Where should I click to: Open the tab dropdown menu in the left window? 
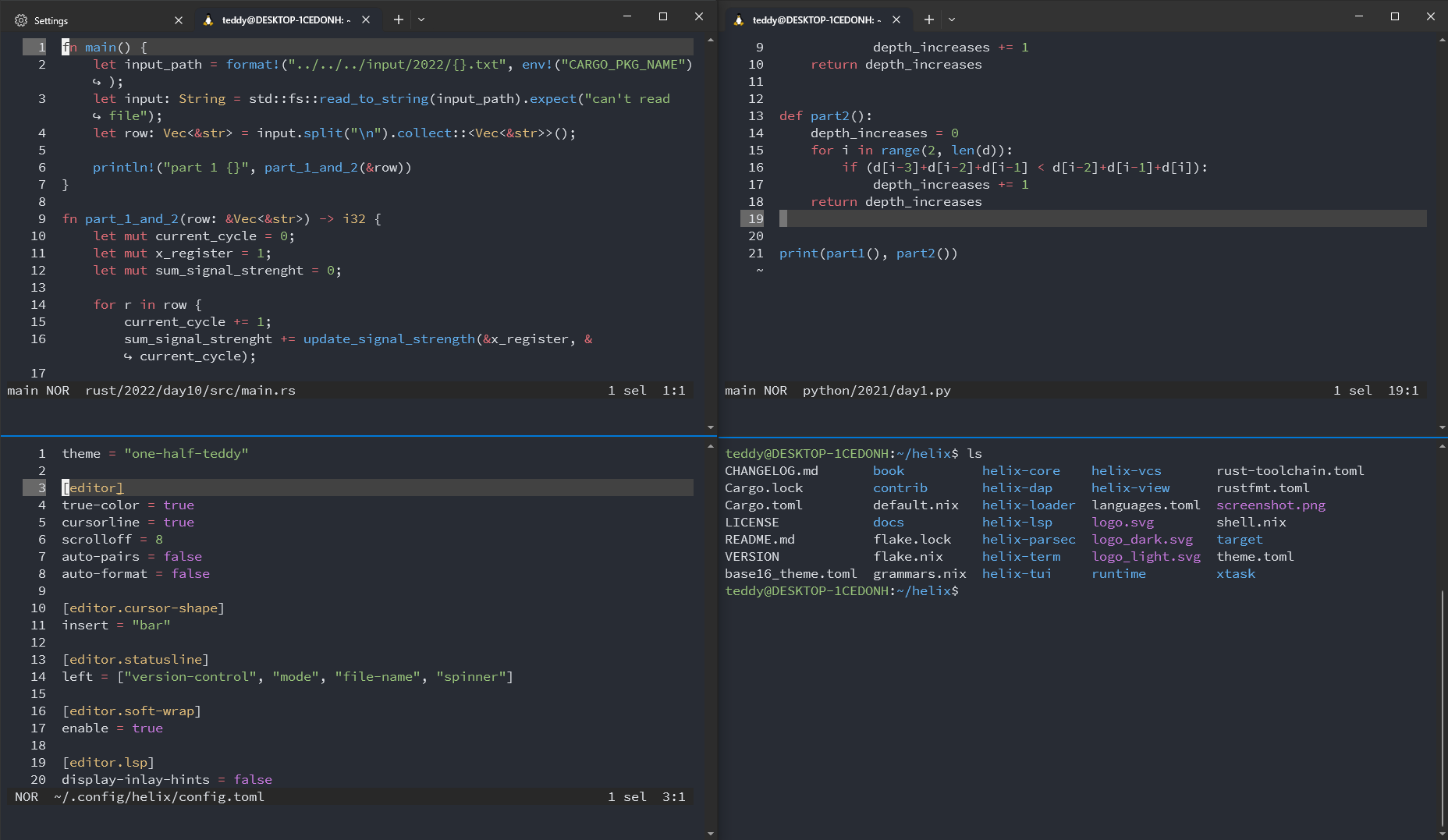point(421,19)
